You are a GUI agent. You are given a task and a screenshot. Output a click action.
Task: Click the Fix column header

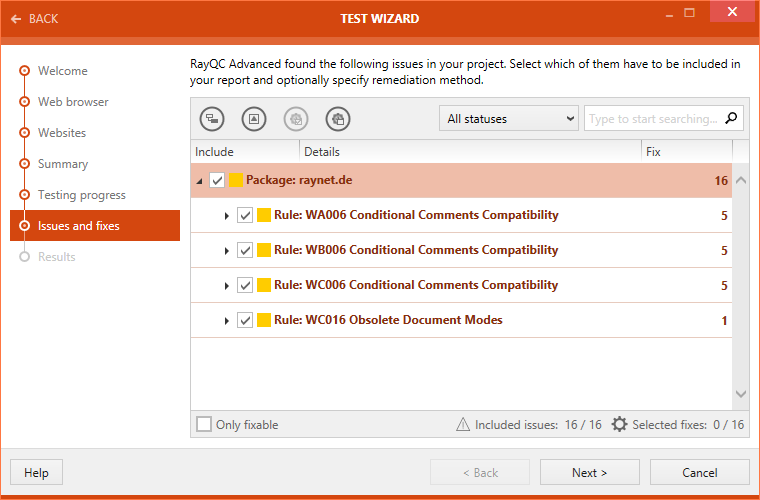pos(687,152)
